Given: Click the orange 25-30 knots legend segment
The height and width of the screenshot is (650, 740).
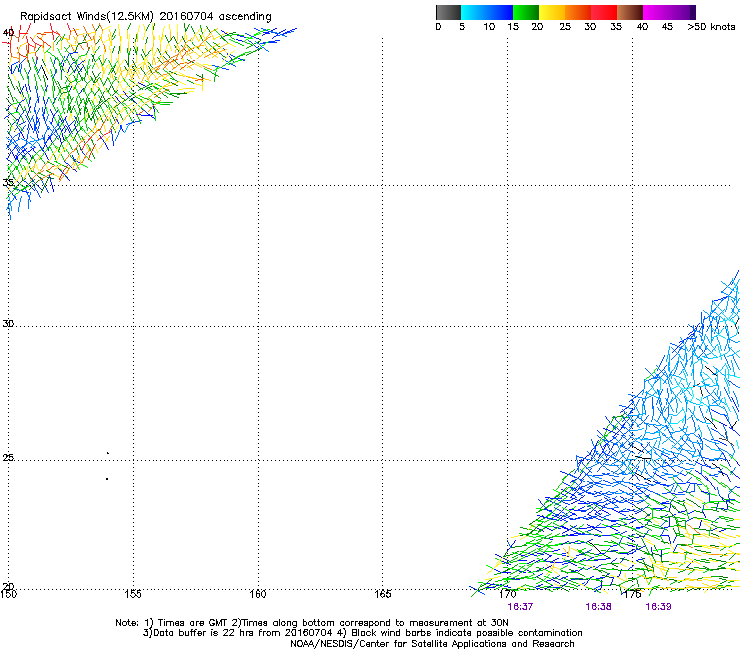Looking at the screenshot, I should 578,12.
